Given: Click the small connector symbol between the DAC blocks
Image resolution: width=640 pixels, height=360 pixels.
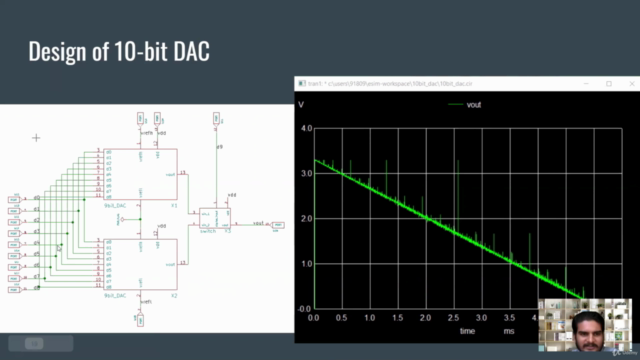Looking at the screenshot, I should [121, 220].
